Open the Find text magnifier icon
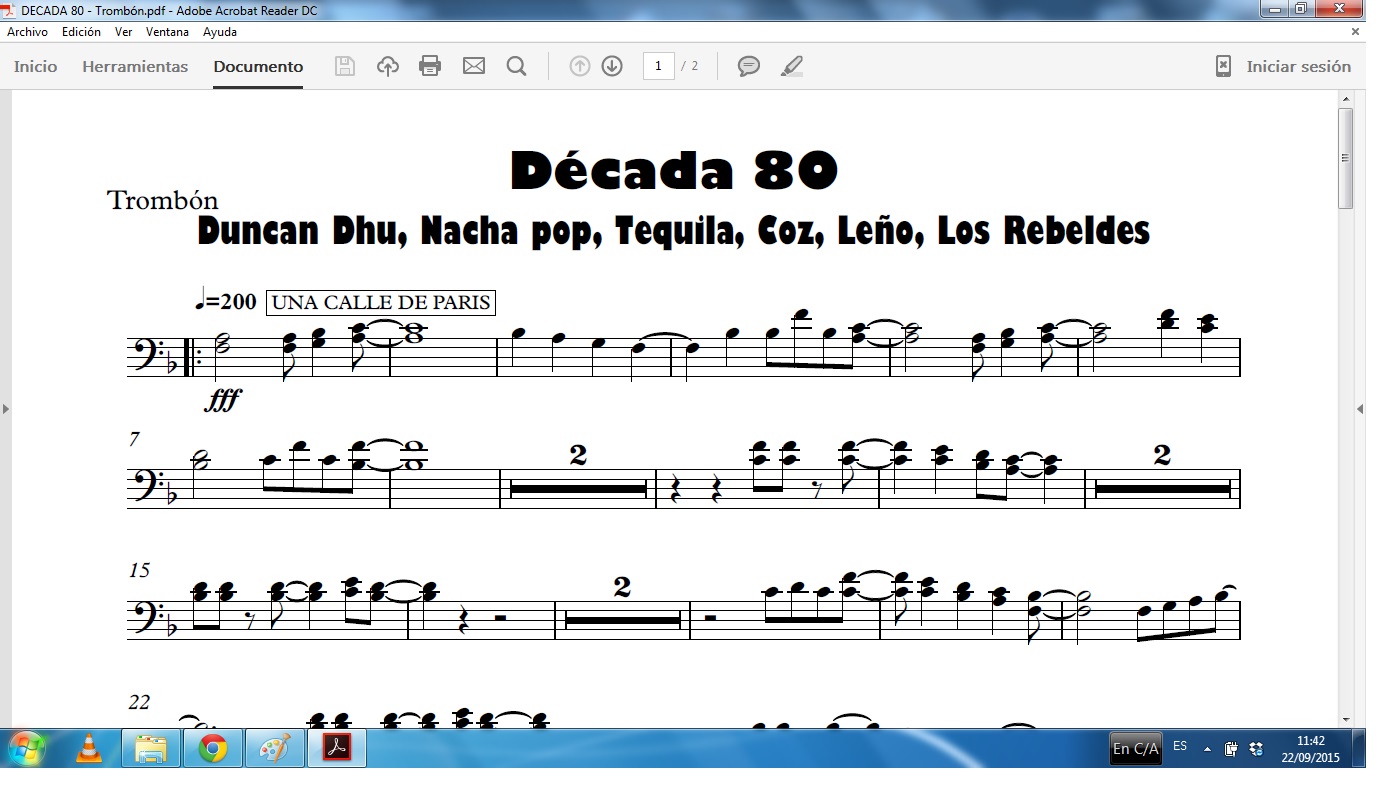The height and width of the screenshot is (800, 1376). pos(516,67)
